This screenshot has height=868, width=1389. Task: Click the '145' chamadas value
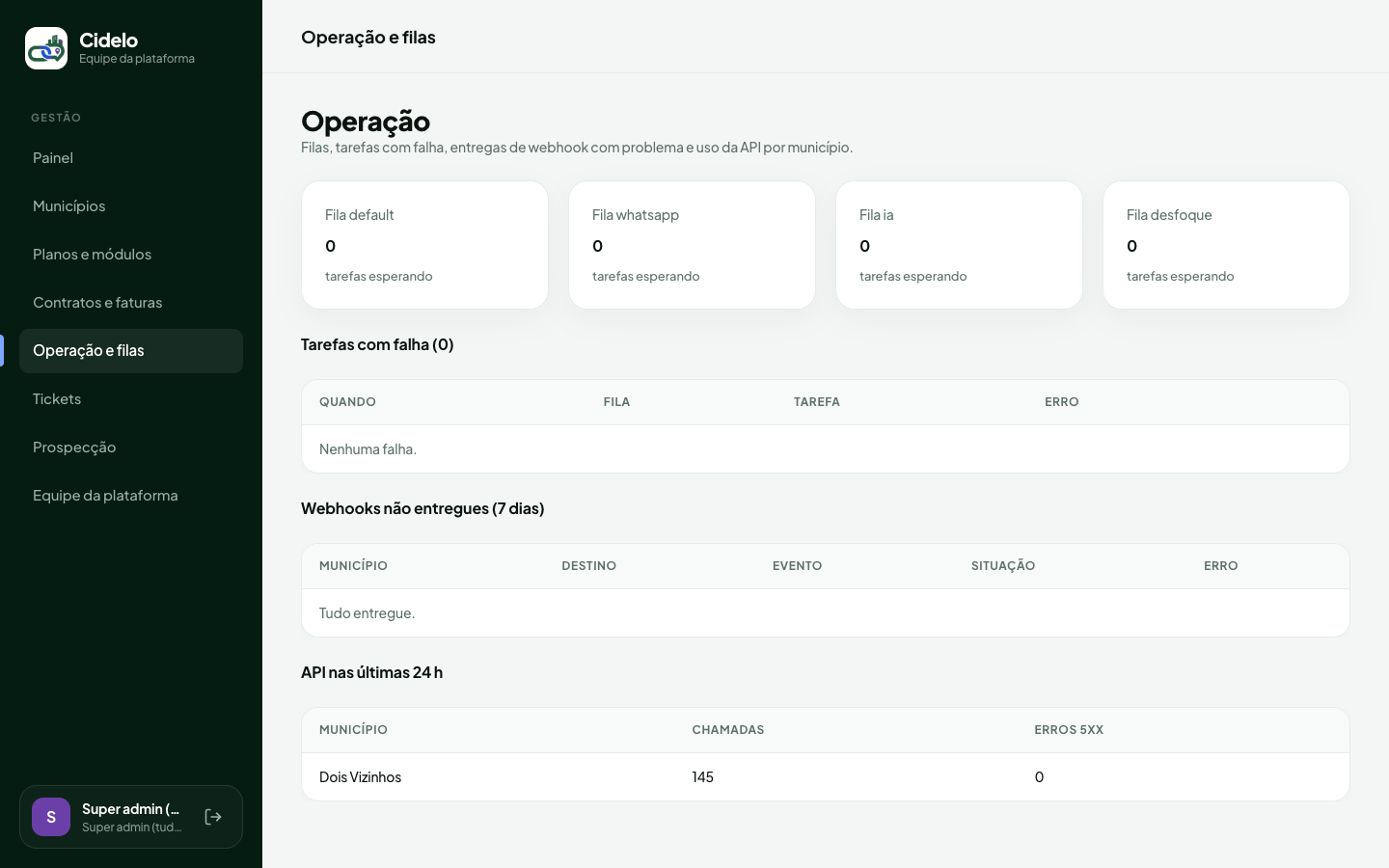702,777
